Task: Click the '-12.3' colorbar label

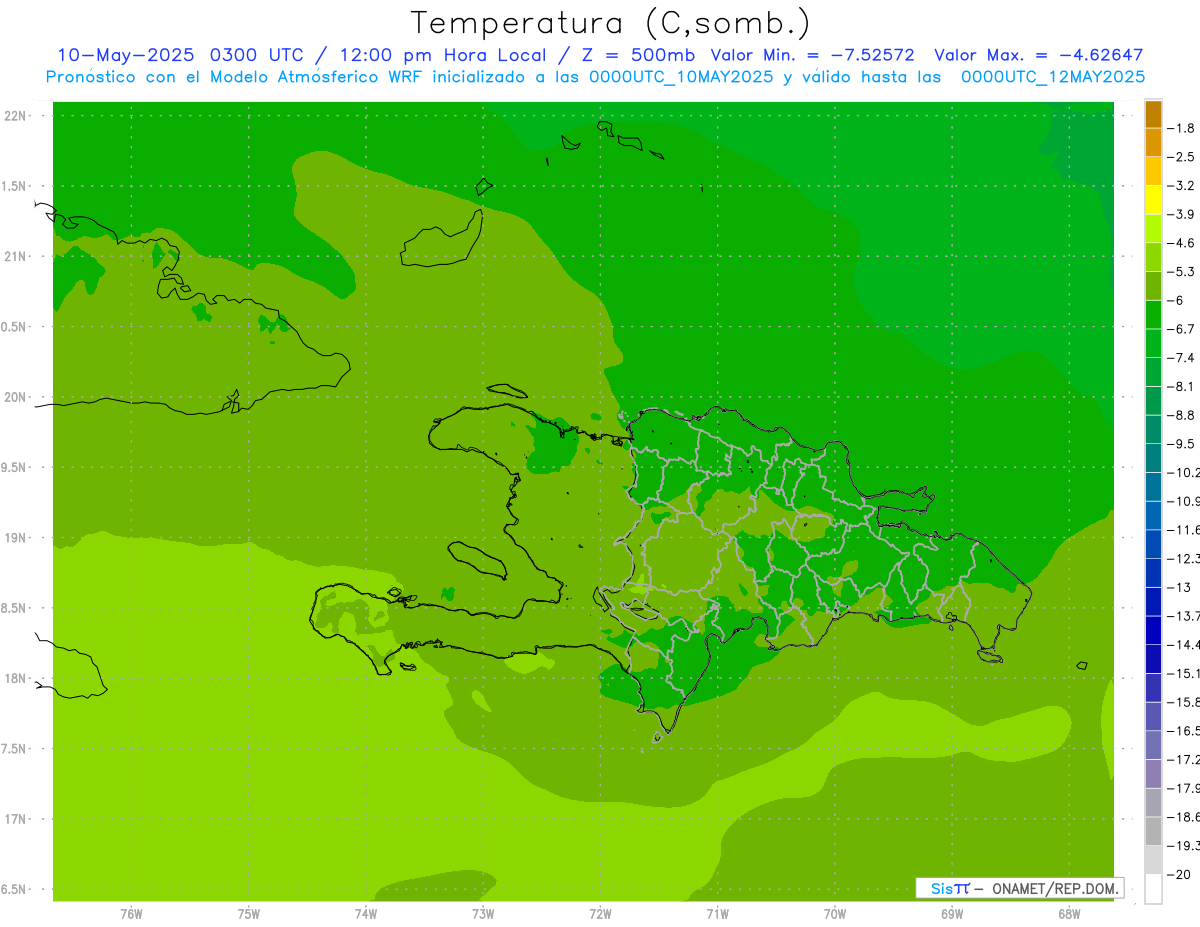Action: pos(1184,558)
